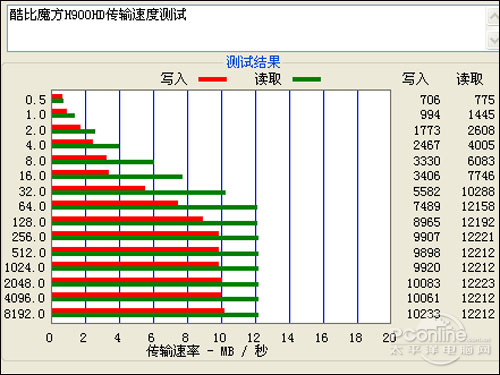Click write value 8965
Screen dimensions: 500x375
(x=427, y=222)
